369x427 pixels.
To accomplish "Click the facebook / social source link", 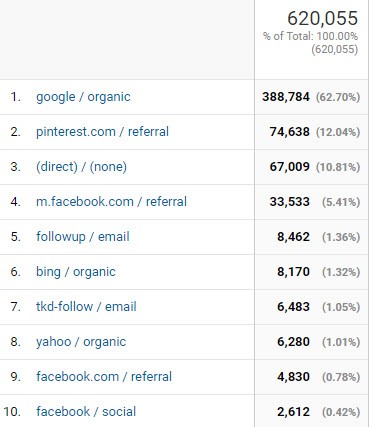I will pos(86,412).
